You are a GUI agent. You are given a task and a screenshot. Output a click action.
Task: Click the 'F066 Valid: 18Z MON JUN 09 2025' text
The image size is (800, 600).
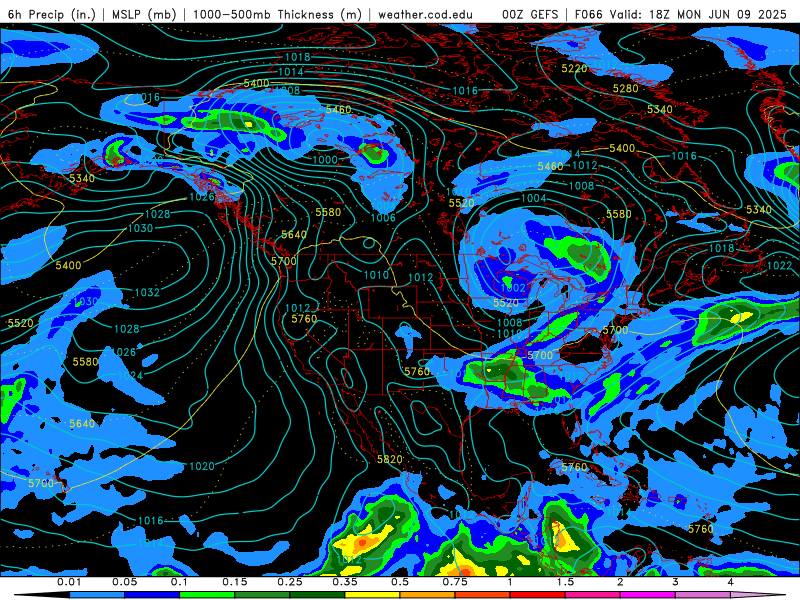[x=681, y=14]
